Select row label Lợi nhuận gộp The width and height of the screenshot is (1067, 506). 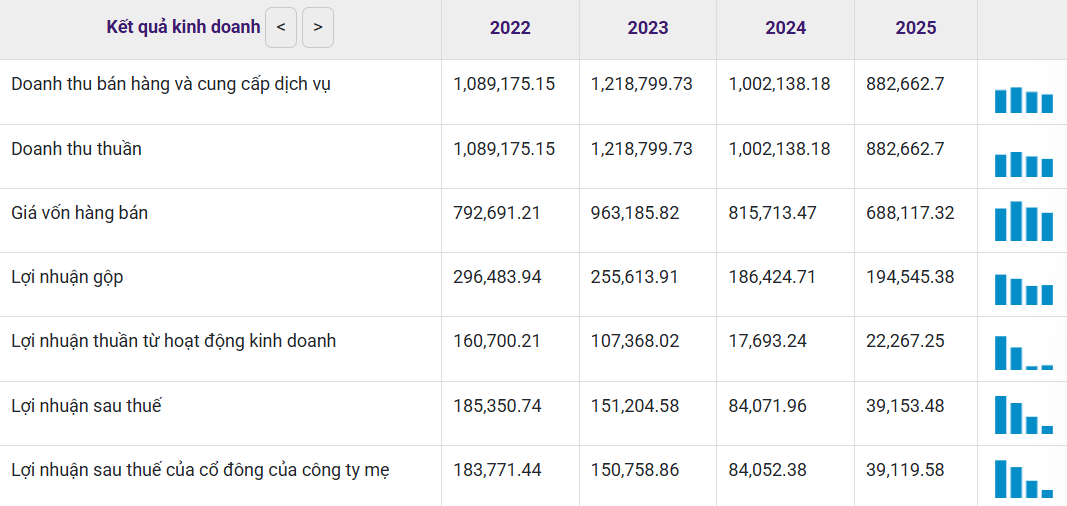(67, 277)
